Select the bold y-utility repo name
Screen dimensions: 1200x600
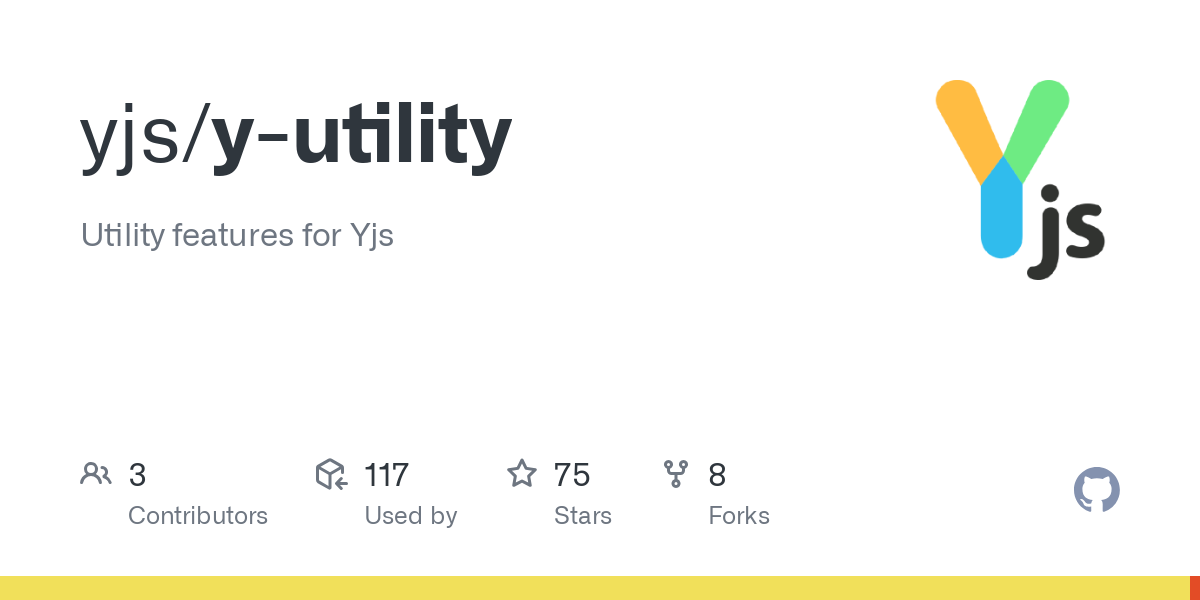click(x=362, y=137)
